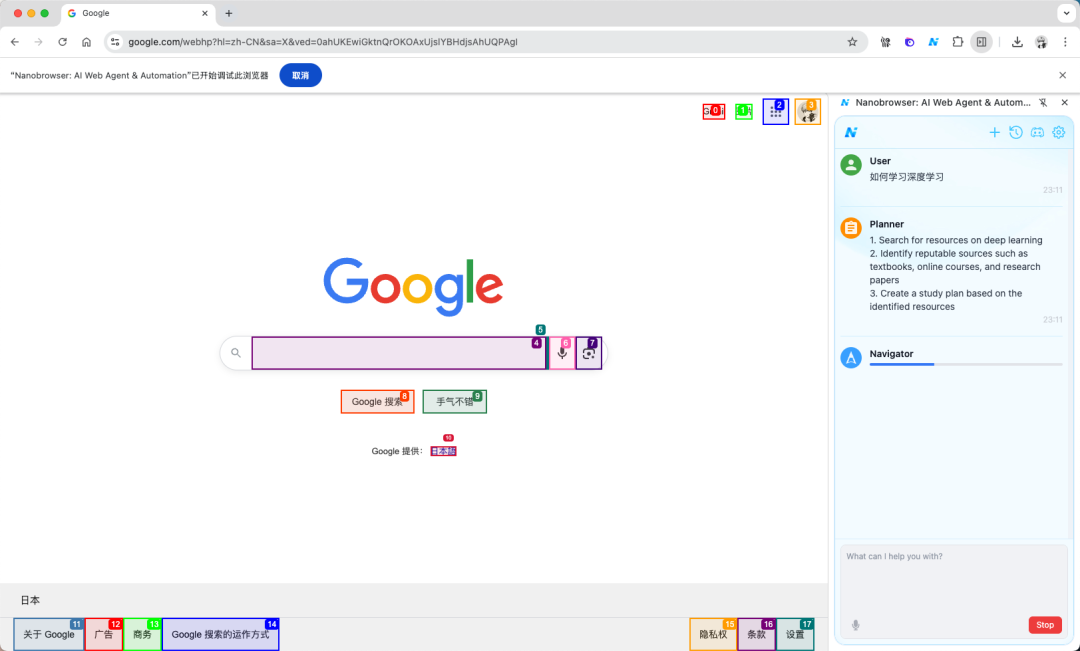Open the Google apps grid
Screen dimensions: 1080x651
(x=776, y=112)
